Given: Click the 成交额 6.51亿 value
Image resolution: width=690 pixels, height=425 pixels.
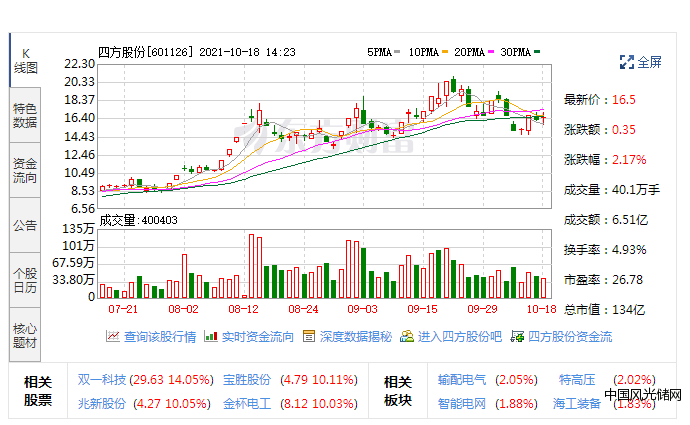Looking at the screenshot, I should [630, 220].
